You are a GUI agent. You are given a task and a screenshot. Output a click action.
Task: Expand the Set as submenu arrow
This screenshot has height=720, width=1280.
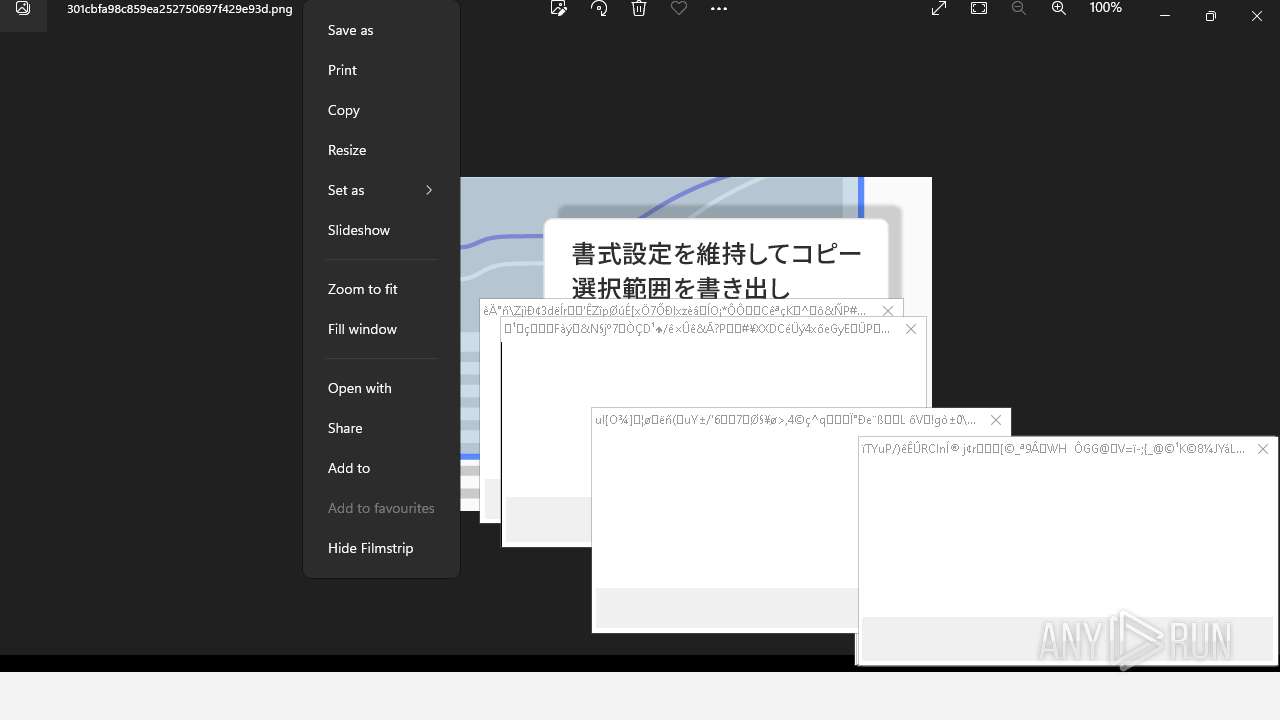[429, 190]
